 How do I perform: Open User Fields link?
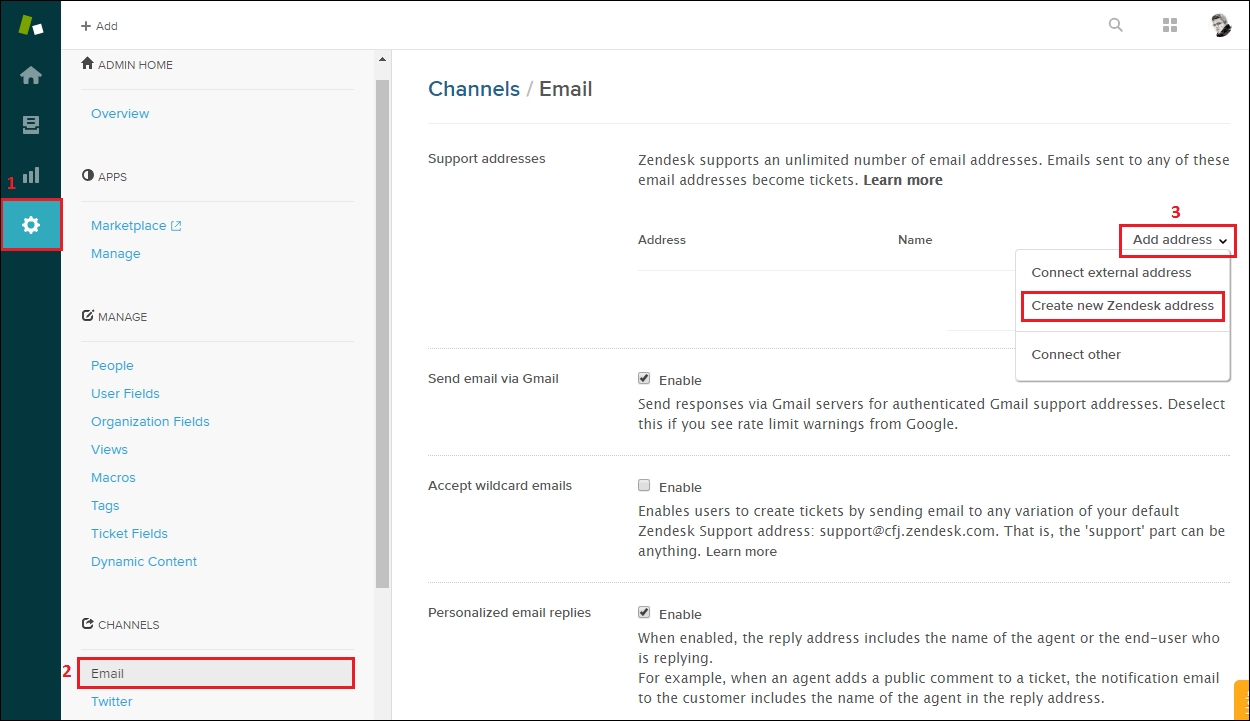[125, 393]
